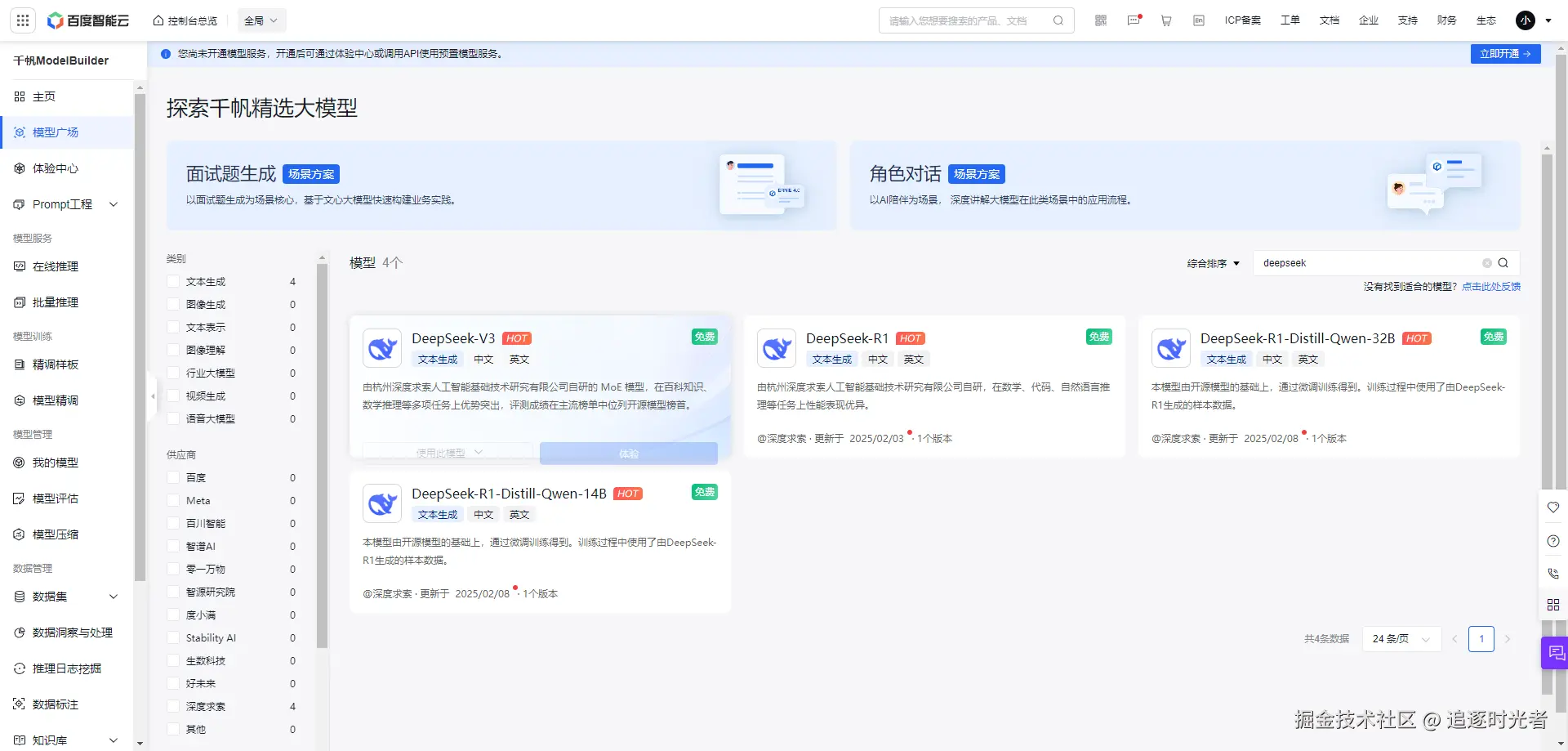1568x751 pixels.
Task: Expand the 知识库 sidebar section
Action: (x=114, y=740)
